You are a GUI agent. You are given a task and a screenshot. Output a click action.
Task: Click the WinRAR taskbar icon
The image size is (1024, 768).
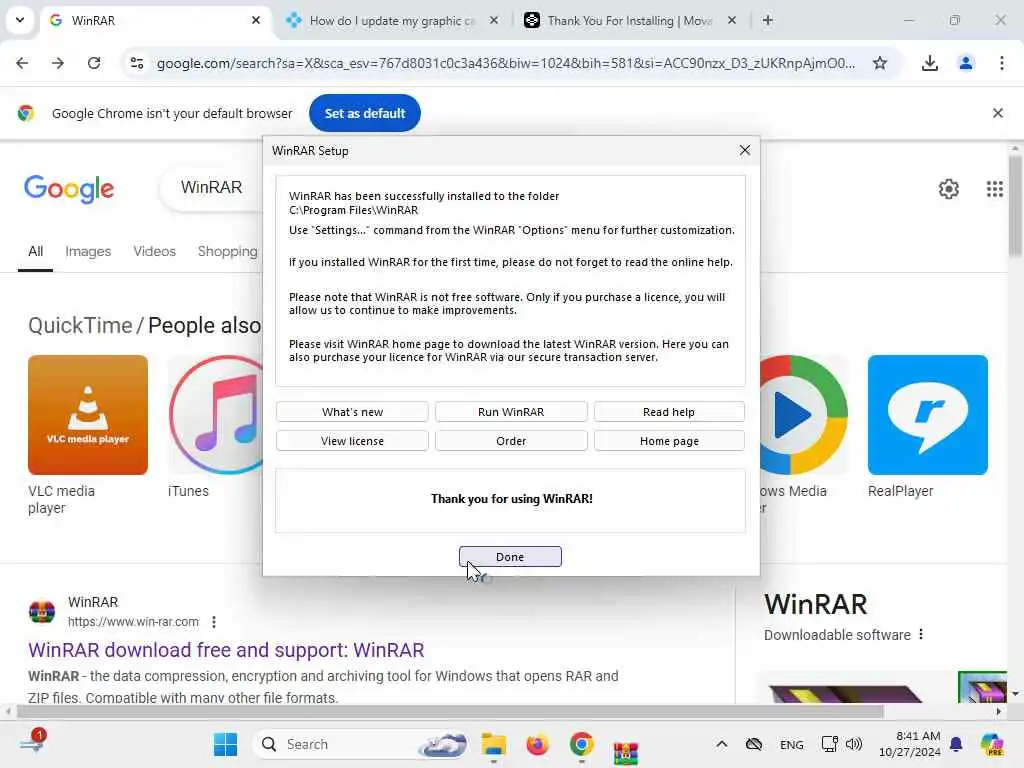625,752
